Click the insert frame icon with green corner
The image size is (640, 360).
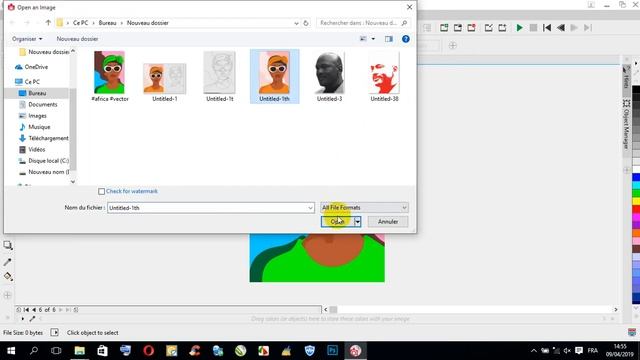444,28
